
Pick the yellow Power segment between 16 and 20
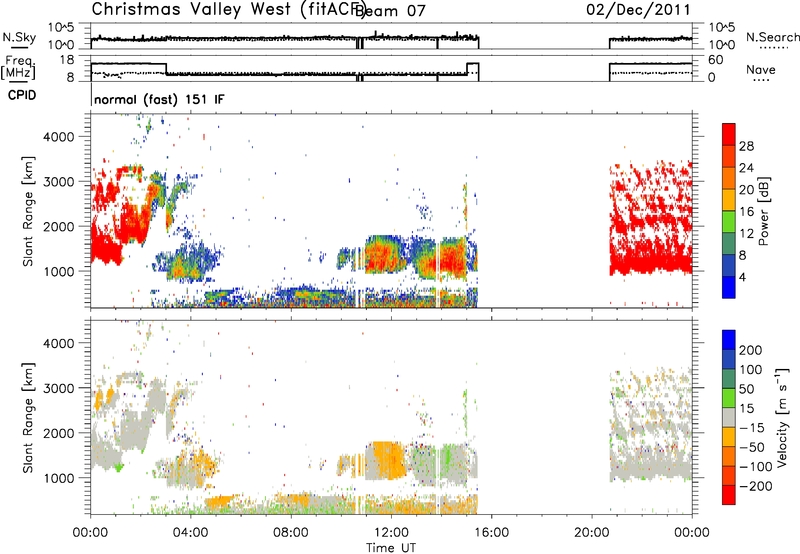pyautogui.click(x=729, y=199)
